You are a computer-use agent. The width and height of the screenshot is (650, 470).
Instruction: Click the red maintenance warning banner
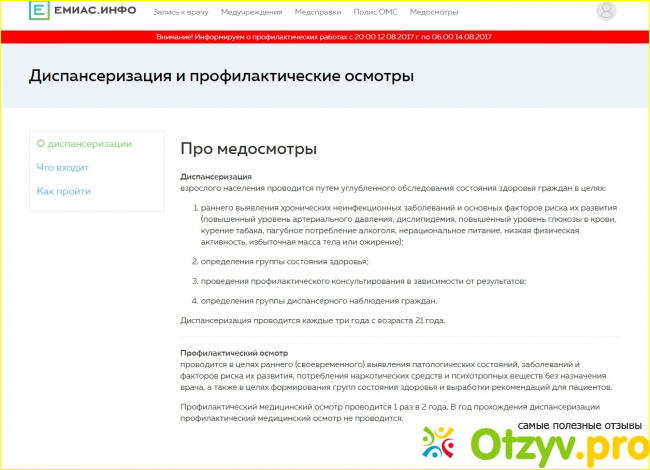[324, 37]
